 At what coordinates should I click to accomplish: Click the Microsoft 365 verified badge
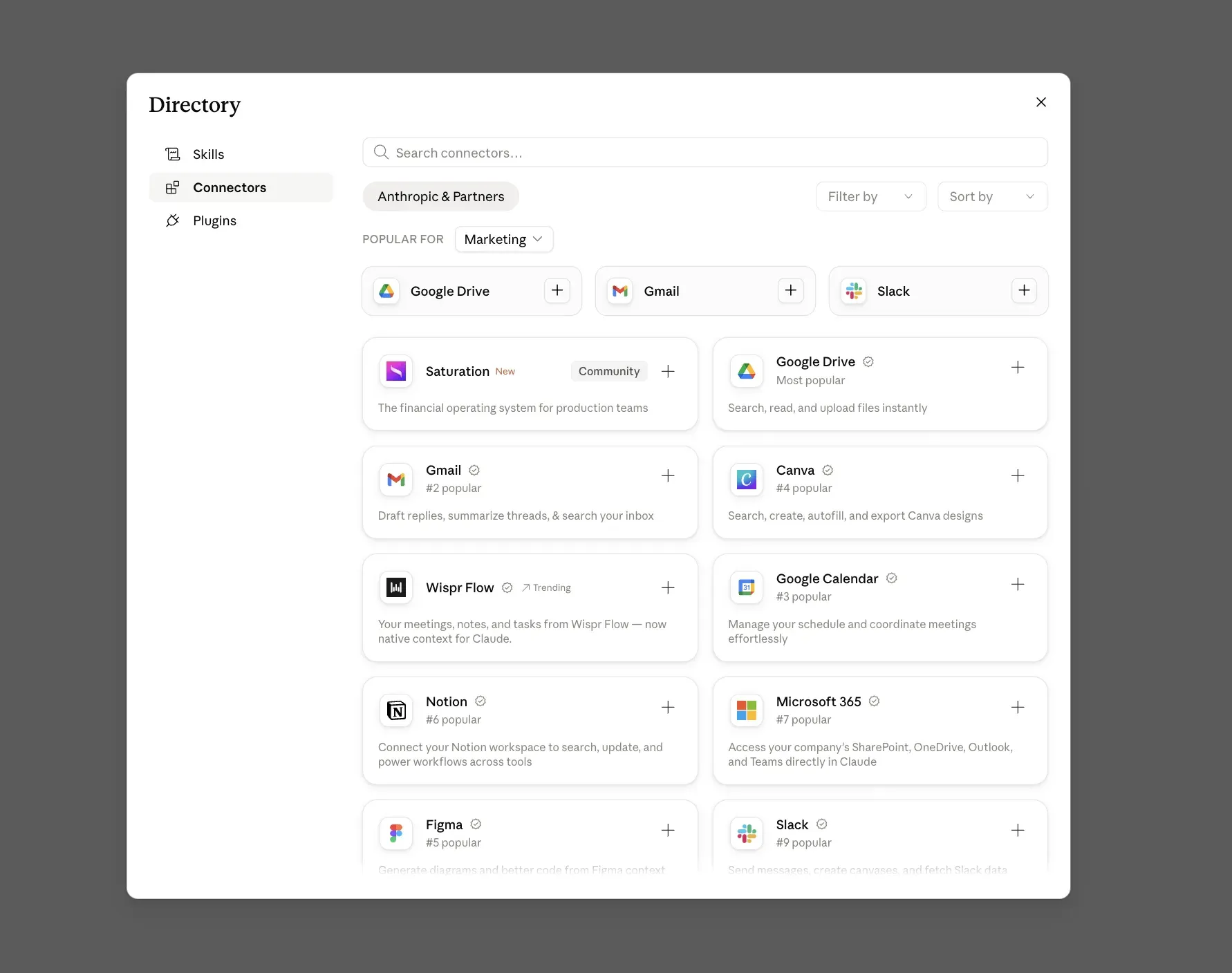[x=874, y=701]
